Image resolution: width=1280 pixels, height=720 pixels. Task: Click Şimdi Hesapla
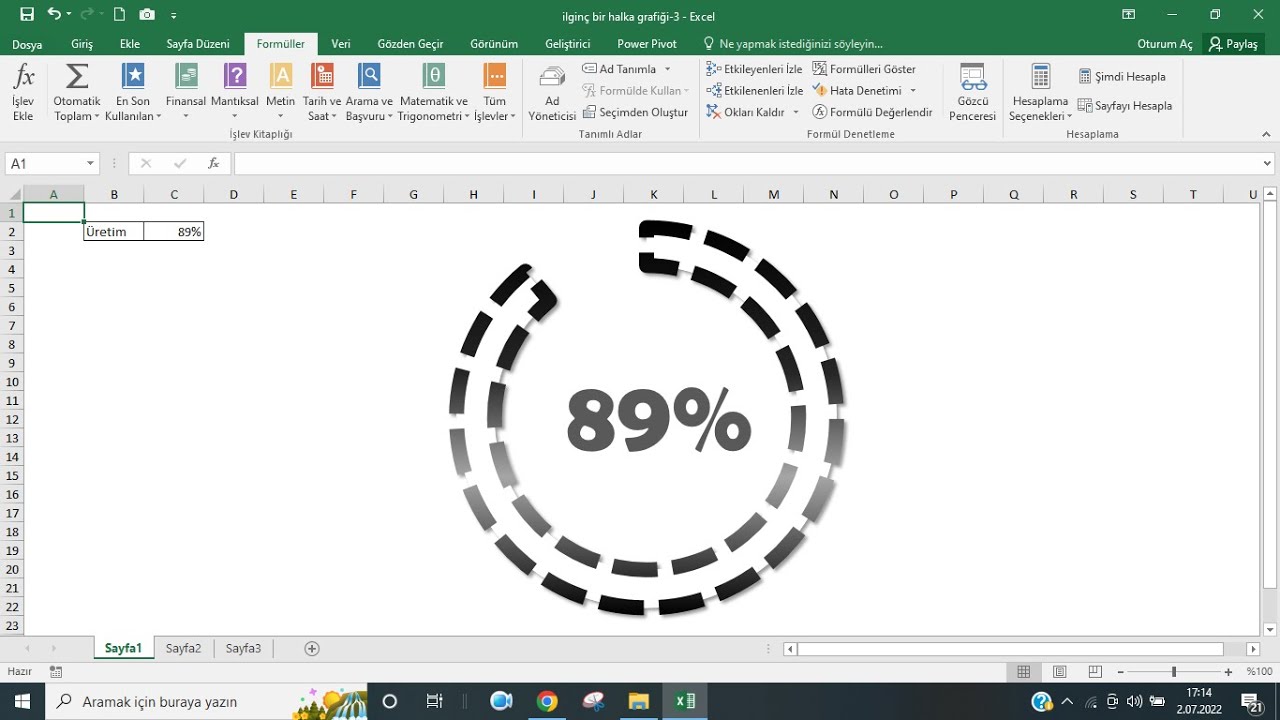pos(1122,76)
